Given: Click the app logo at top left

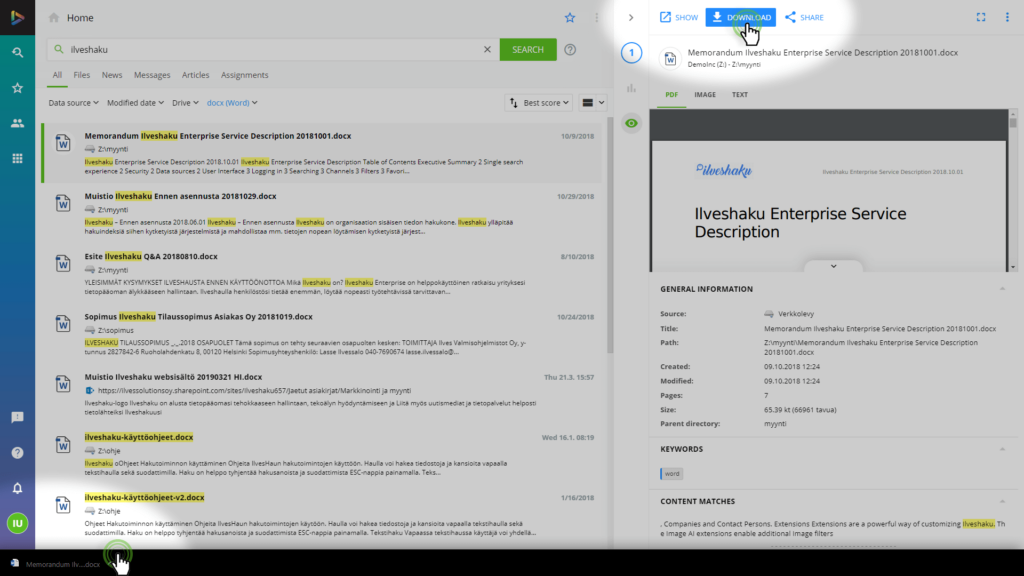Looking at the screenshot, I should click(x=18, y=18).
